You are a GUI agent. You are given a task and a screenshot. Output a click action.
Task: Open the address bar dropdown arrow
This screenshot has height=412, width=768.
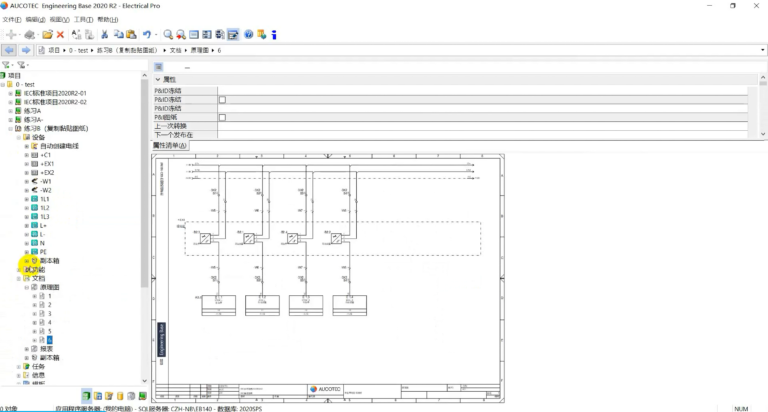763,50
